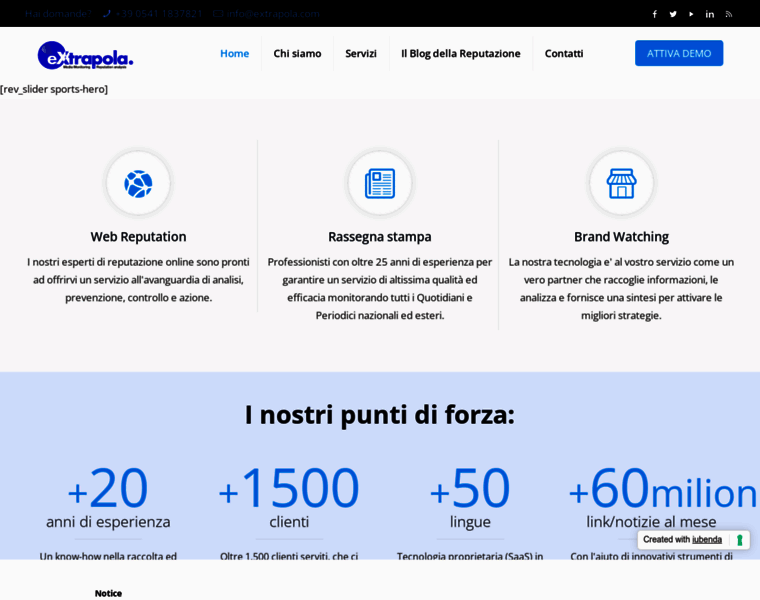Click the 'I nostri punti di forza:' heading
This screenshot has width=760, height=600.
[x=380, y=415]
